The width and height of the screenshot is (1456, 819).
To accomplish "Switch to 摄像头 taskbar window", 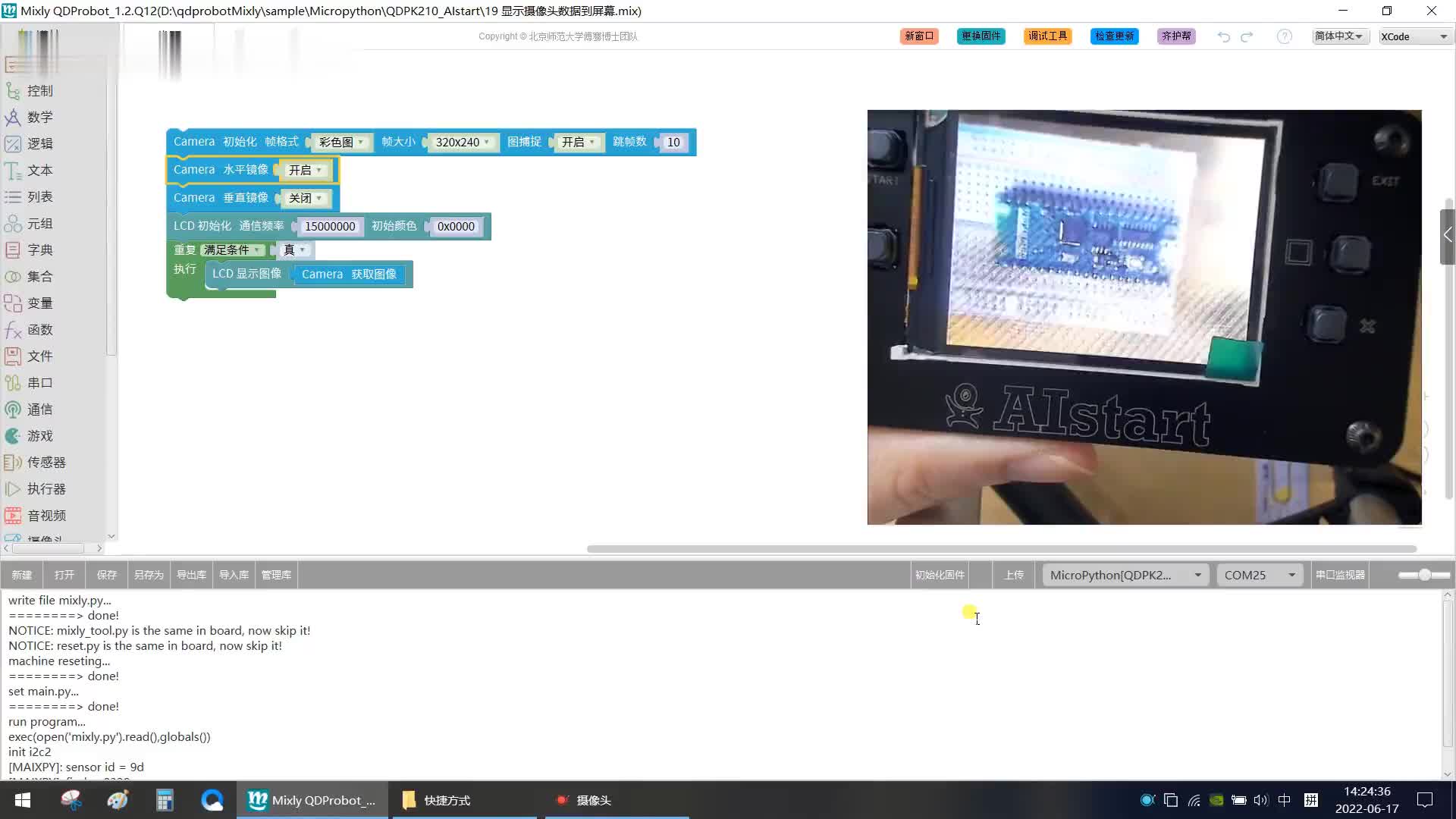I will (x=617, y=800).
